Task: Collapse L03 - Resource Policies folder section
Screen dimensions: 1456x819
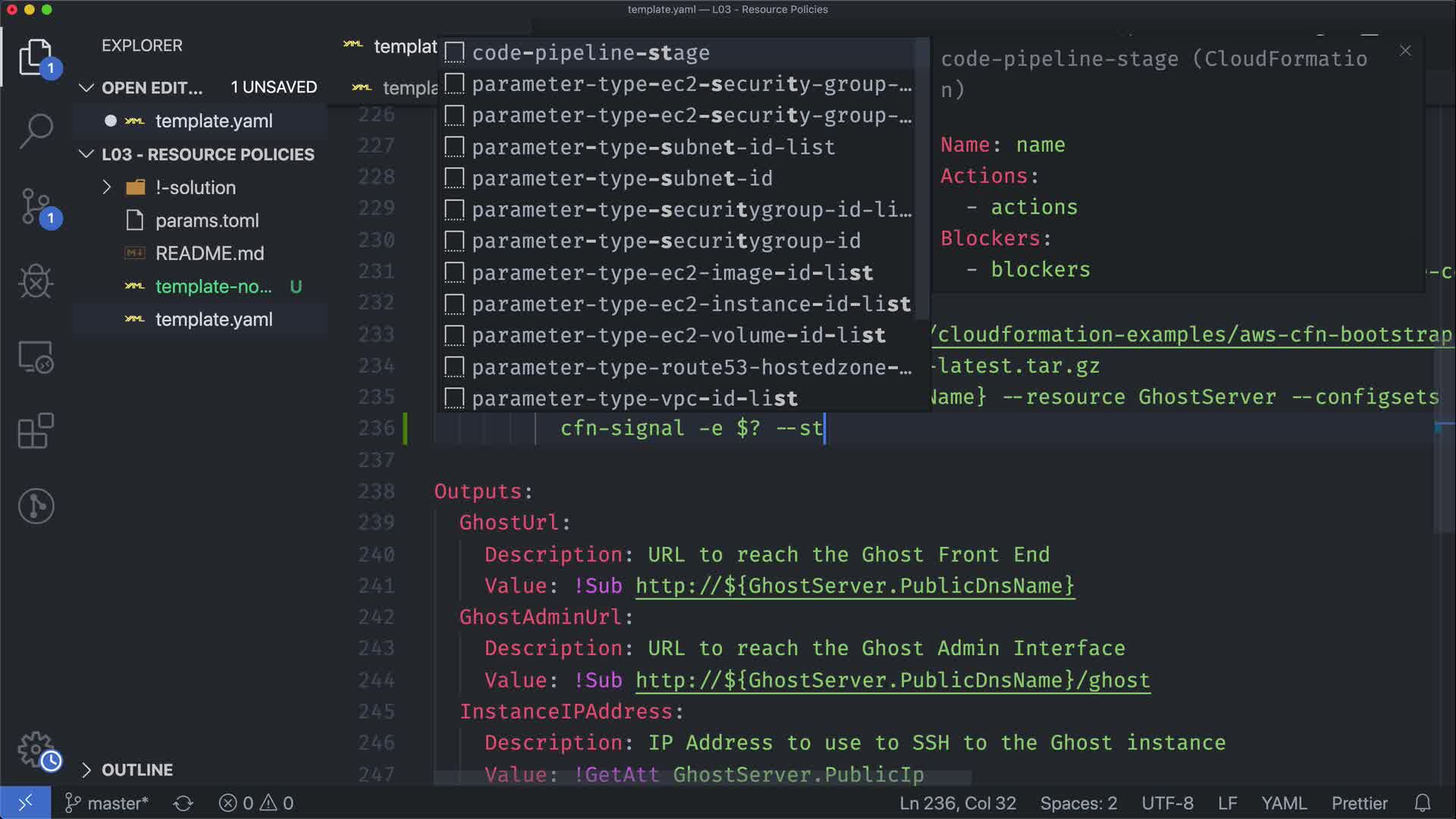Action: [x=86, y=155]
